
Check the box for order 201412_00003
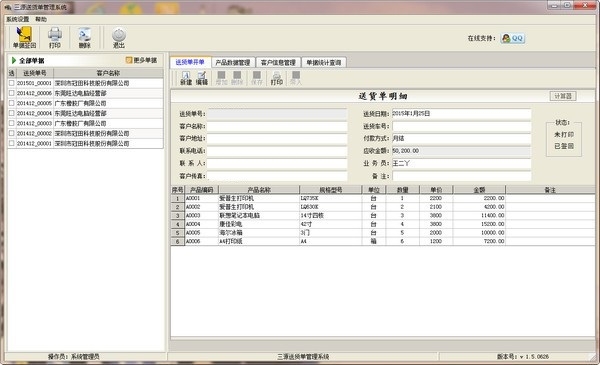11,123
